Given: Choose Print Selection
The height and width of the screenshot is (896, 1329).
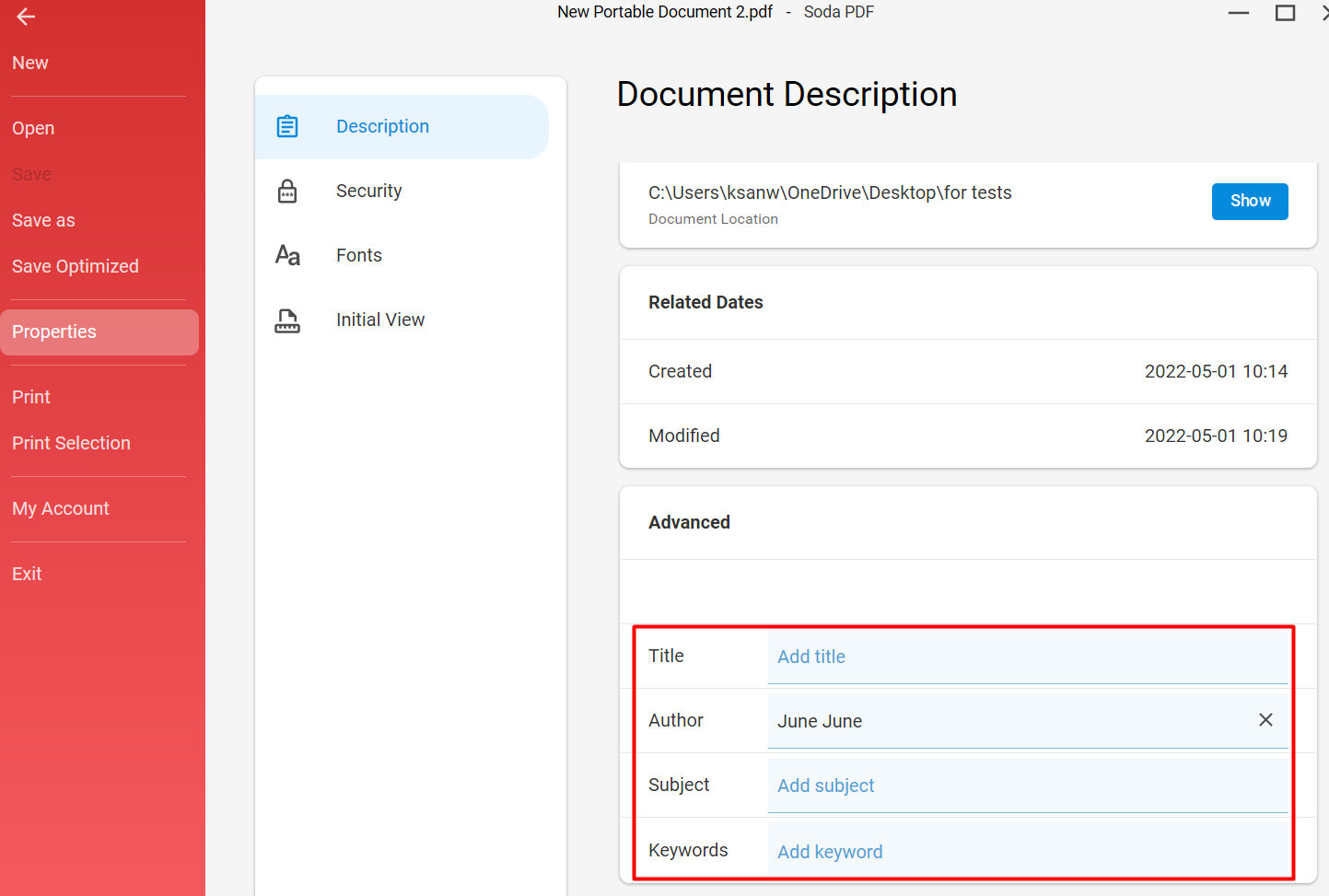Looking at the screenshot, I should click(x=71, y=443).
